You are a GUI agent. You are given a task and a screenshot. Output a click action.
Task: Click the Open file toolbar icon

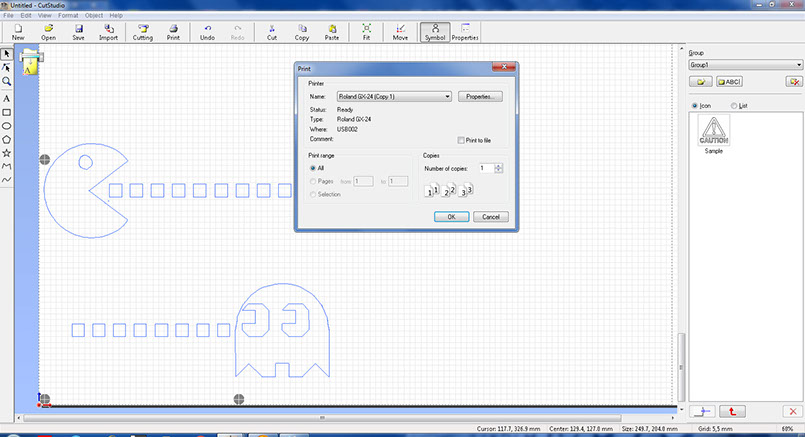pos(48,32)
